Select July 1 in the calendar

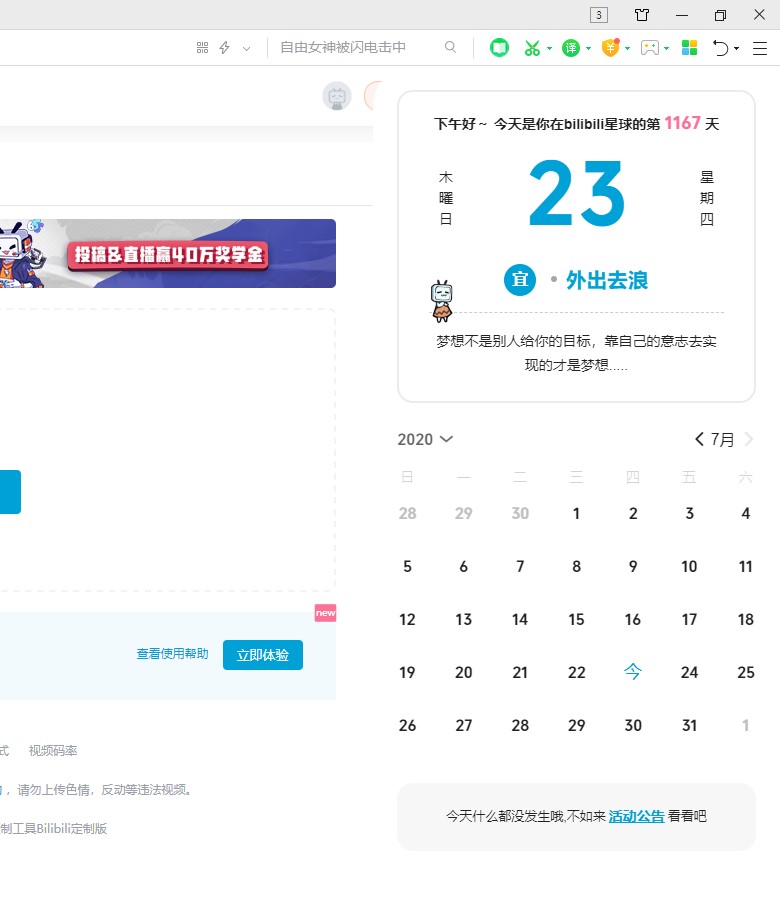click(x=576, y=514)
